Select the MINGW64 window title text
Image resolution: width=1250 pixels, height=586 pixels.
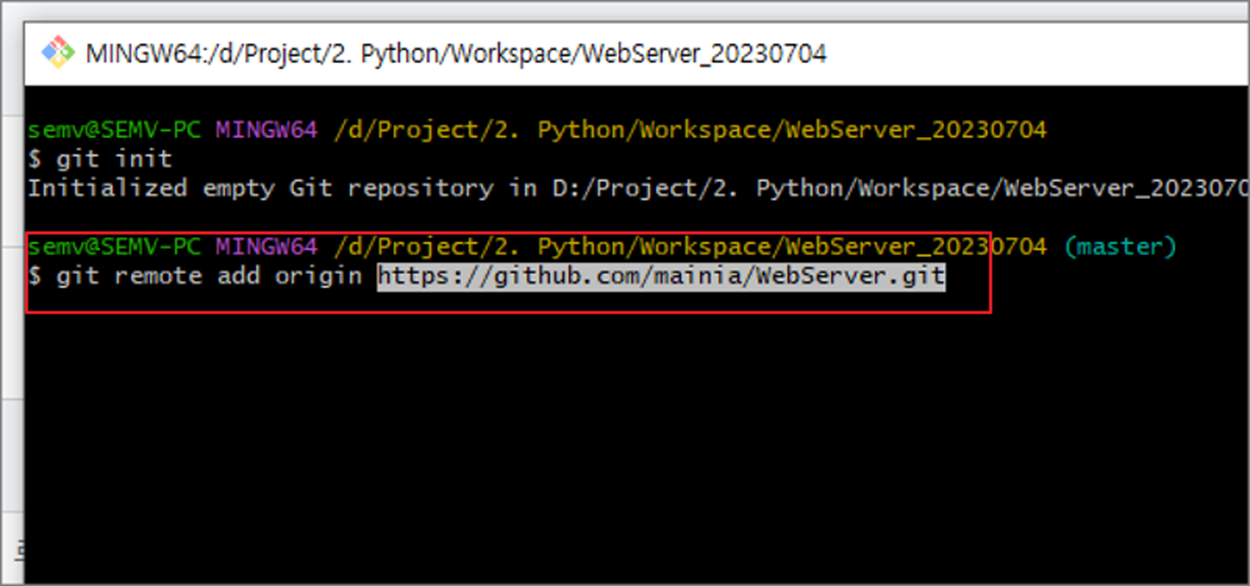(x=456, y=53)
